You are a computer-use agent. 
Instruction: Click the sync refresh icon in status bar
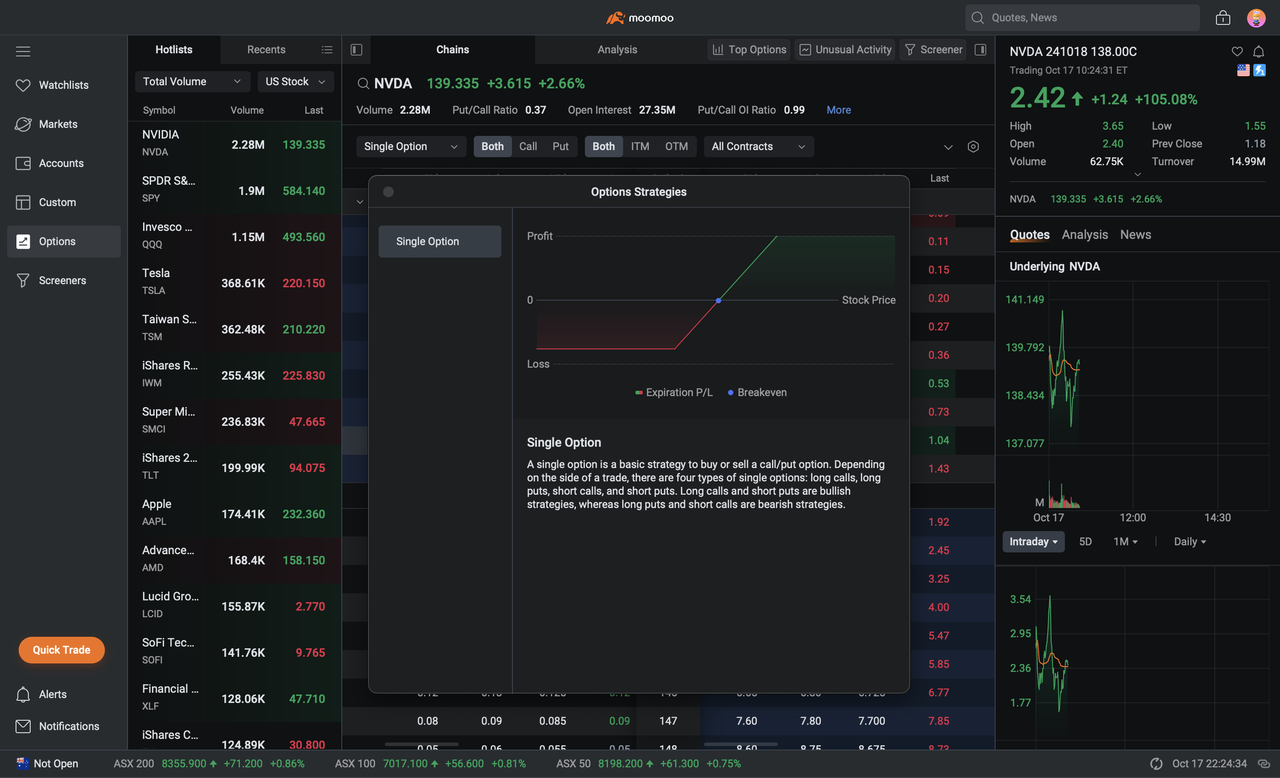(x=1157, y=764)
